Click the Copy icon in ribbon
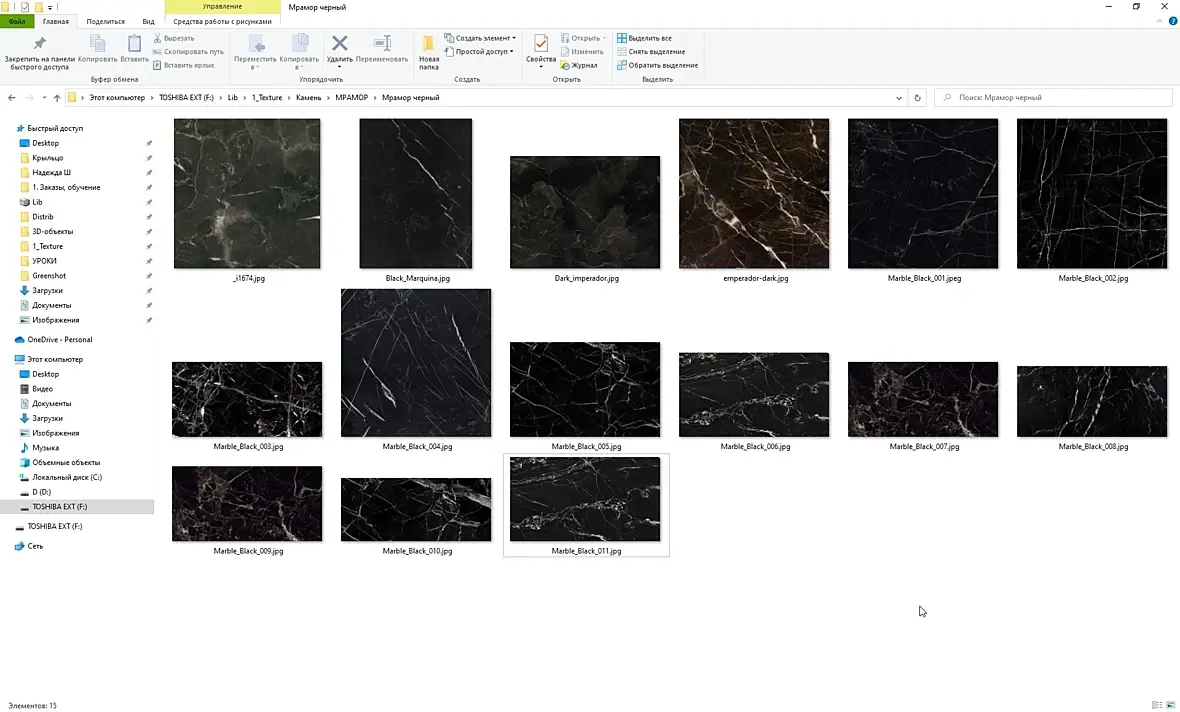The width and height of the screenshot is (1180, 712). 98,44
